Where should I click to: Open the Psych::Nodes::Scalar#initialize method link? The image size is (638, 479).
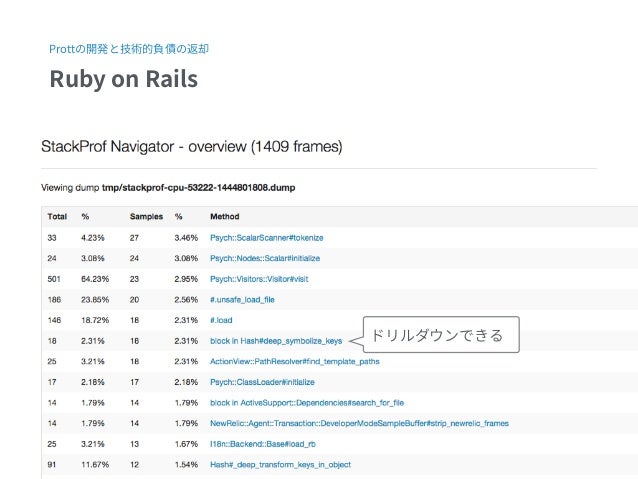click(x=265, y=258)
